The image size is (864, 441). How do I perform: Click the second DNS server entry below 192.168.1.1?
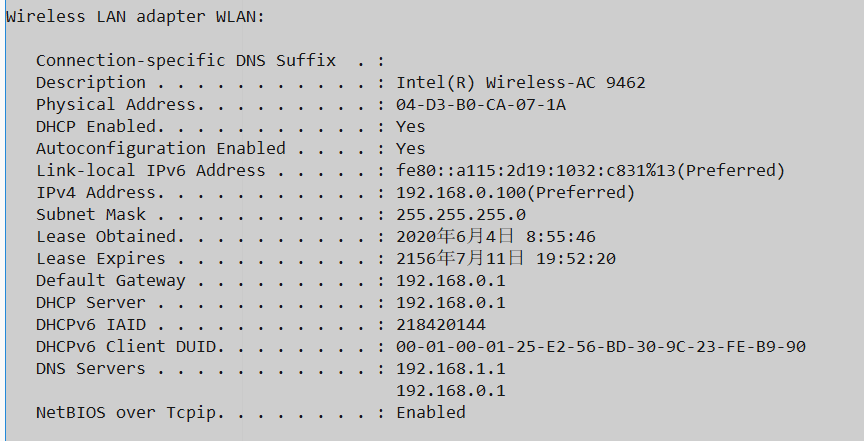(451, 391)
